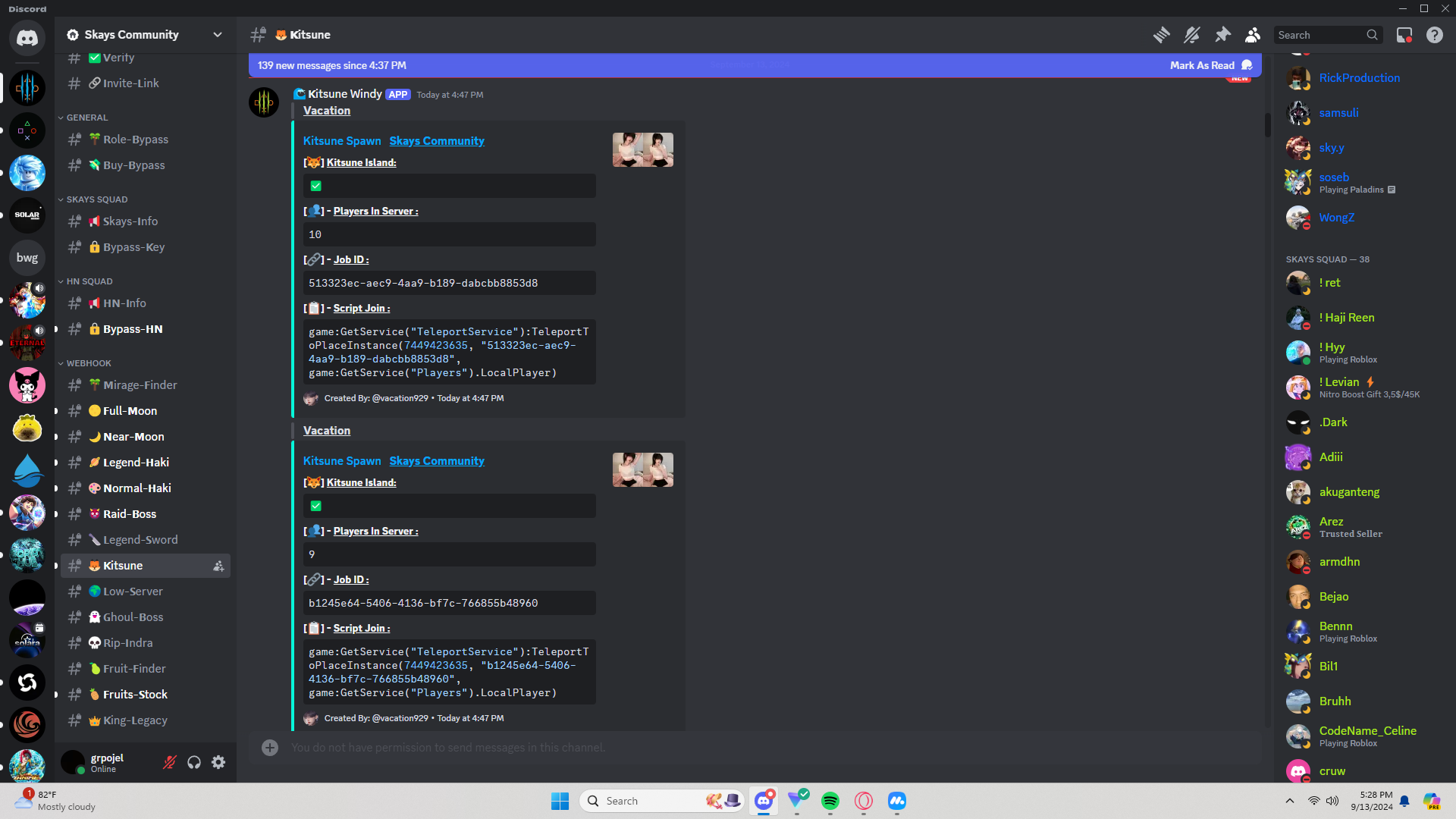Viewport: 1456px width, 819px height.
Task: Click the search magnifier icon in header
Action: 1372,35
